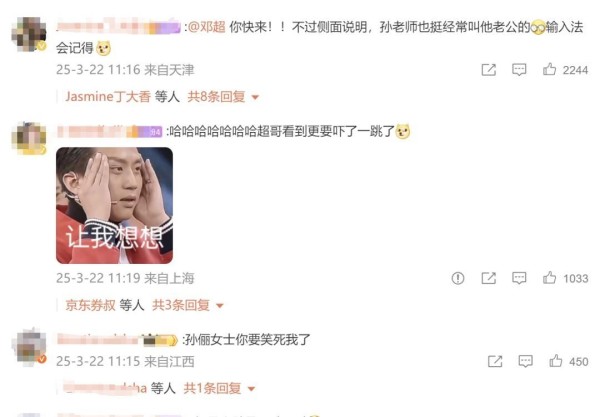
Task: Reply to the comment from 上海
Action: click(x=519, y=278)
